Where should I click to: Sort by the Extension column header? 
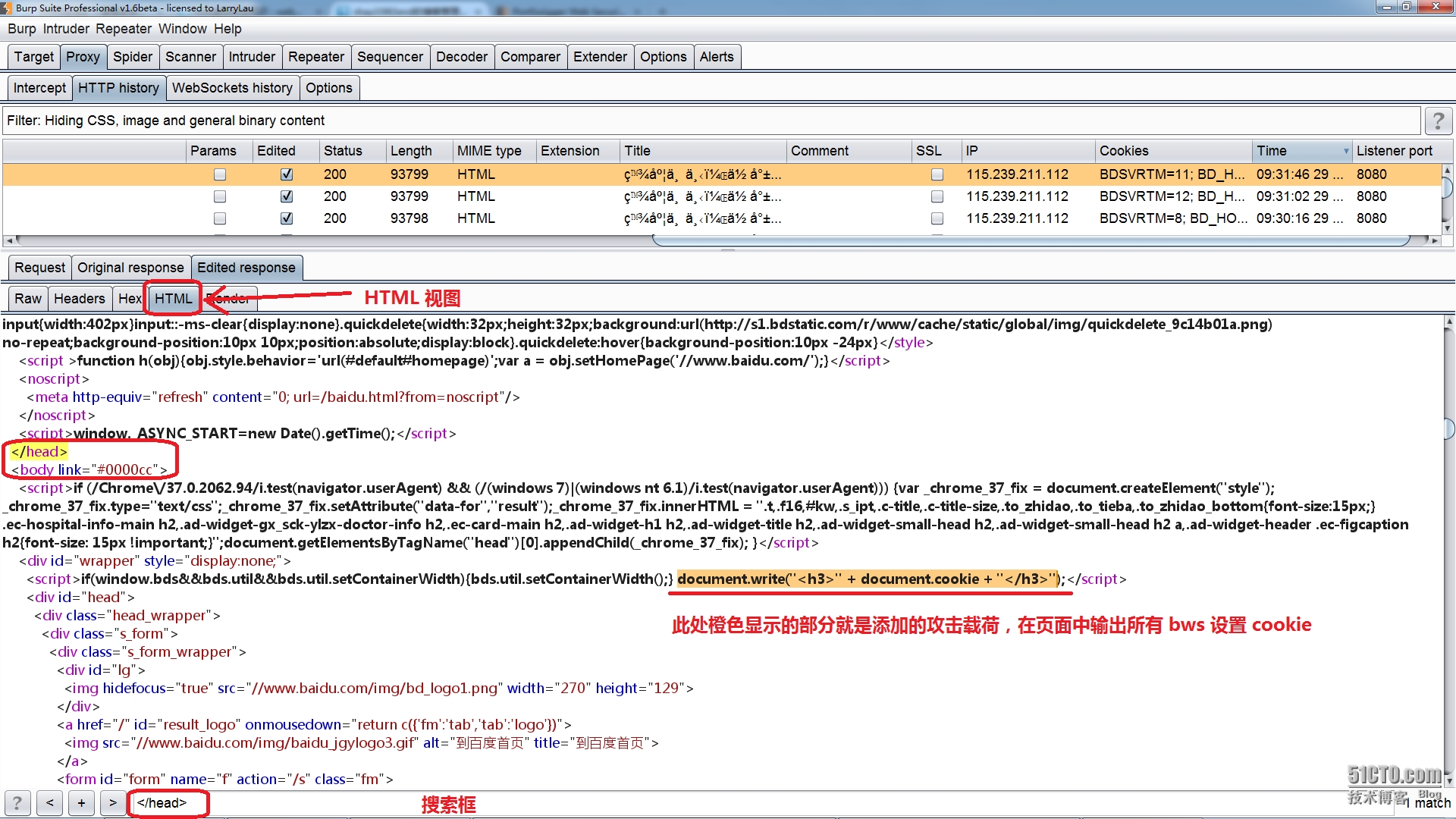(577, 151)
